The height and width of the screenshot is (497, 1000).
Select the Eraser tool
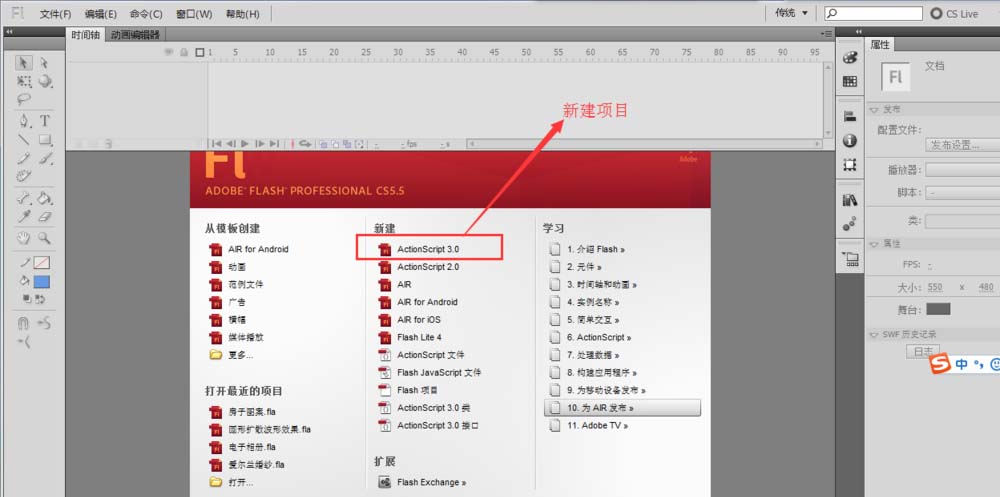(45, 216)
